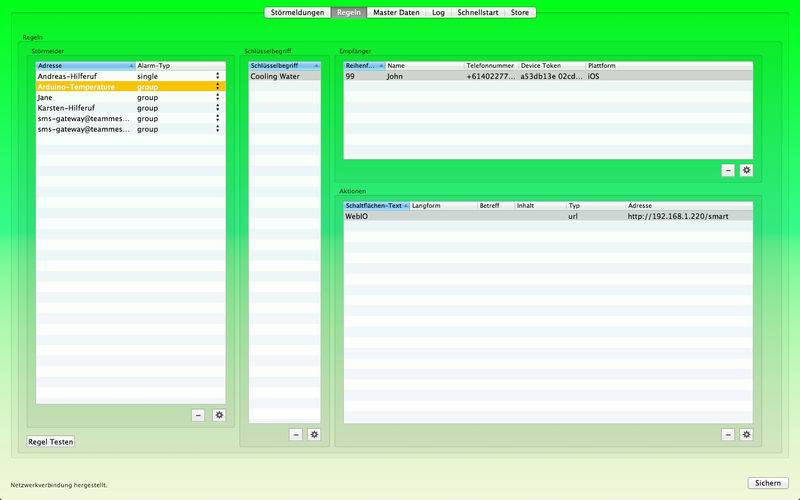This screenshot has height=500, width=800.
Task: Click minus button under Schlüsselbegriff list
Action: point(296,435)
